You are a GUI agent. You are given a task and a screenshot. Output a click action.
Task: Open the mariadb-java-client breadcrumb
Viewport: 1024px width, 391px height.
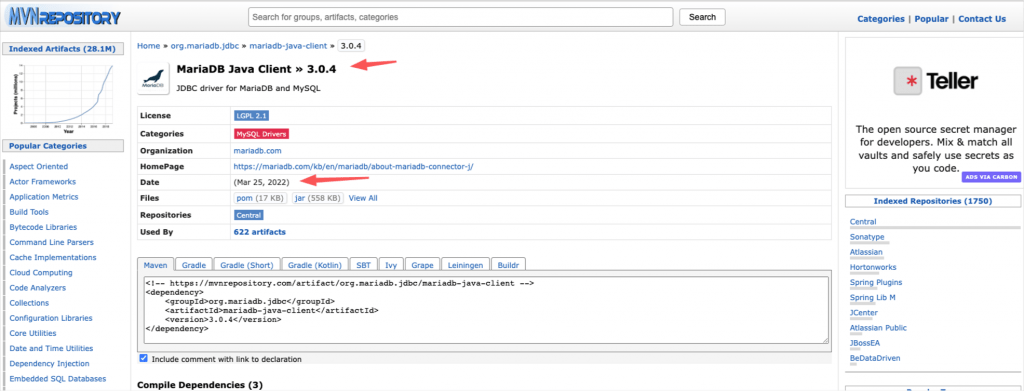[x=289, y=46]
